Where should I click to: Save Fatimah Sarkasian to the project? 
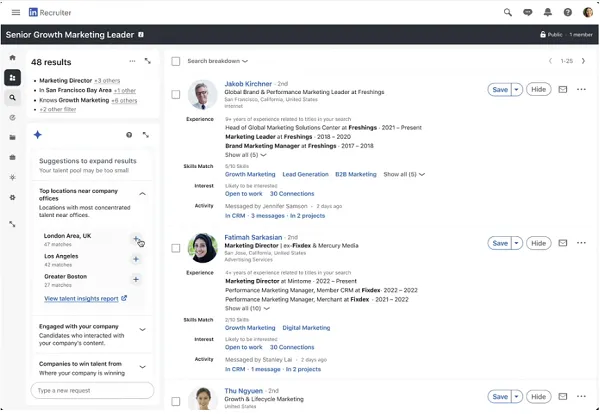point(500,243)
